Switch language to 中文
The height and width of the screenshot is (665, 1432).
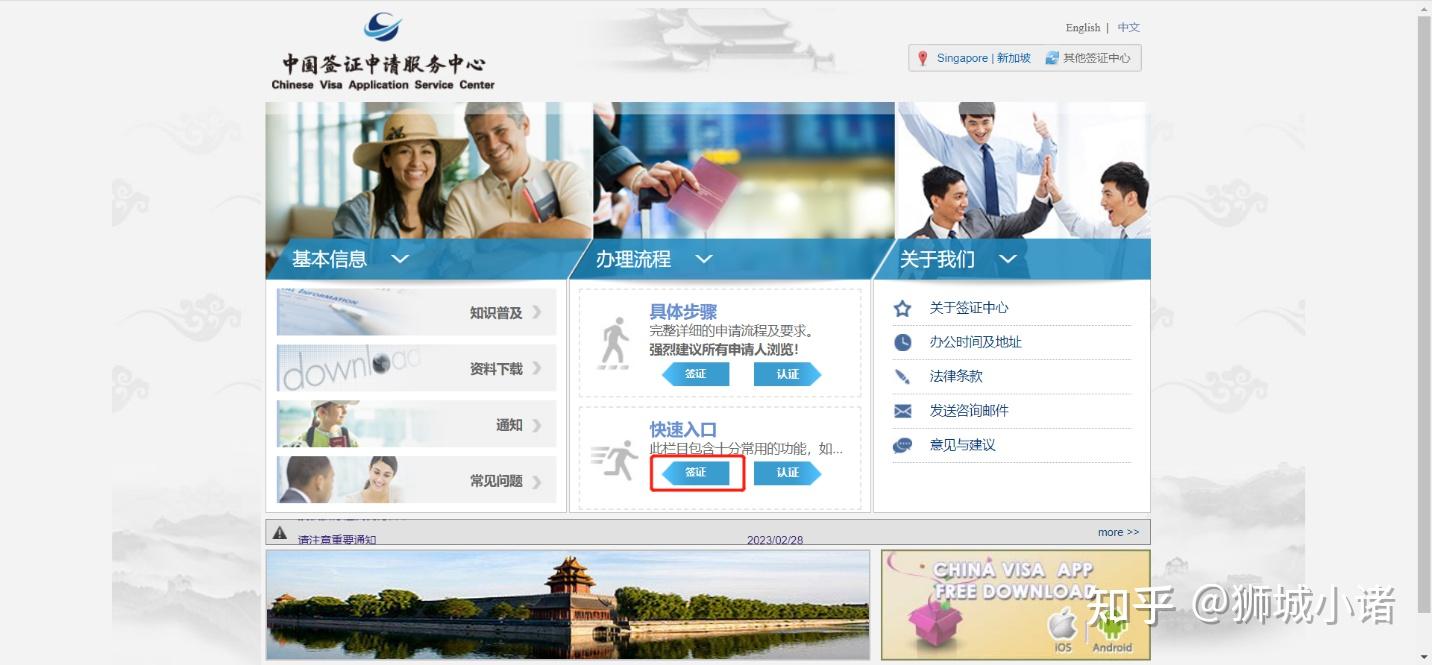(1129, 28)
